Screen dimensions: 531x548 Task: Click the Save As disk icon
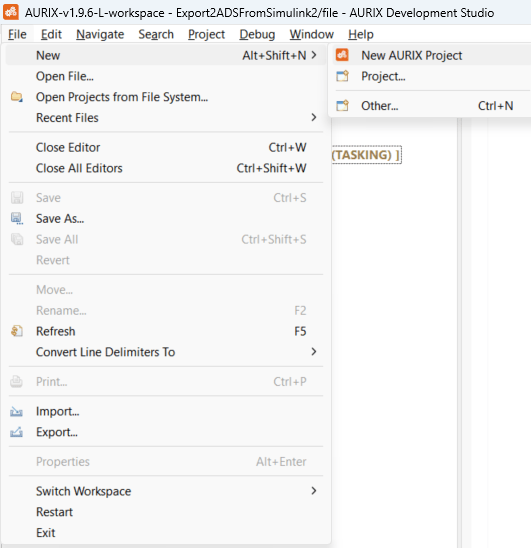point(17,218)
